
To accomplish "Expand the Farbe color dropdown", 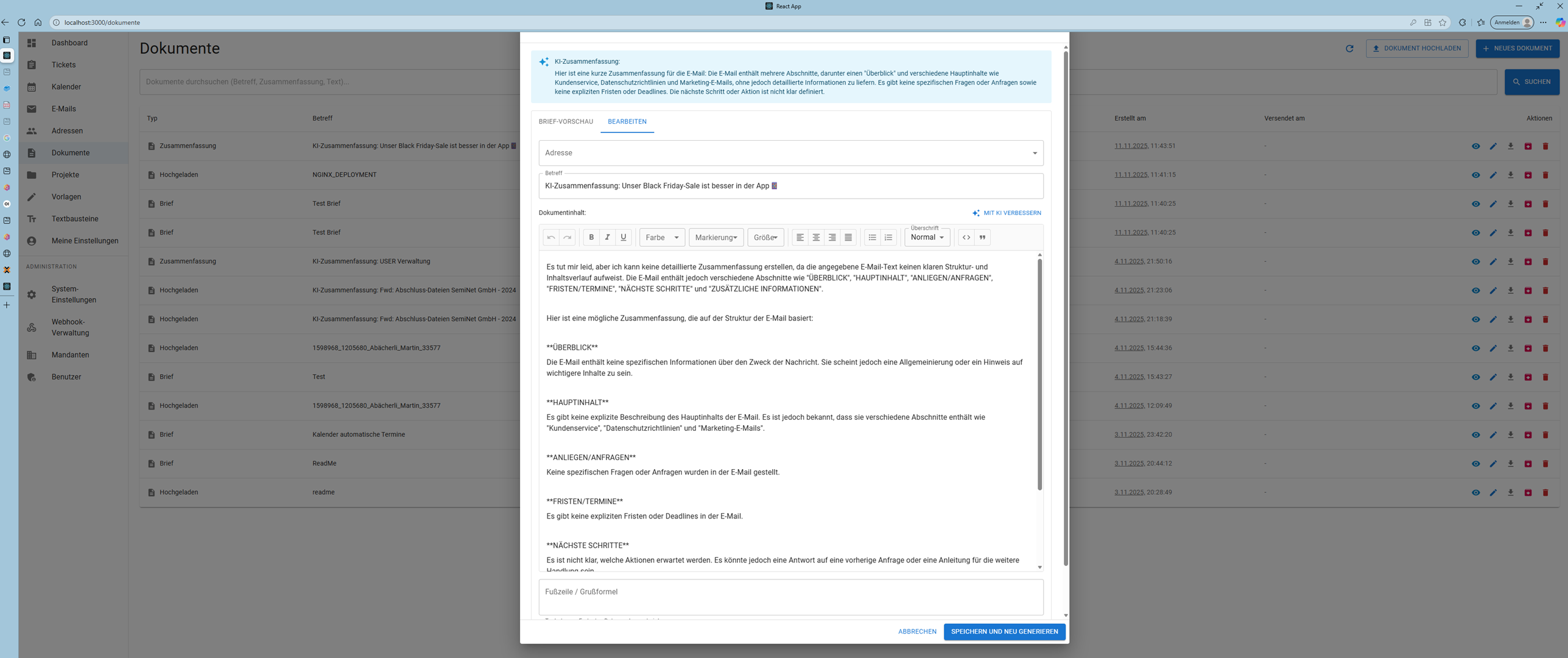I will click(x=662, y=237).
